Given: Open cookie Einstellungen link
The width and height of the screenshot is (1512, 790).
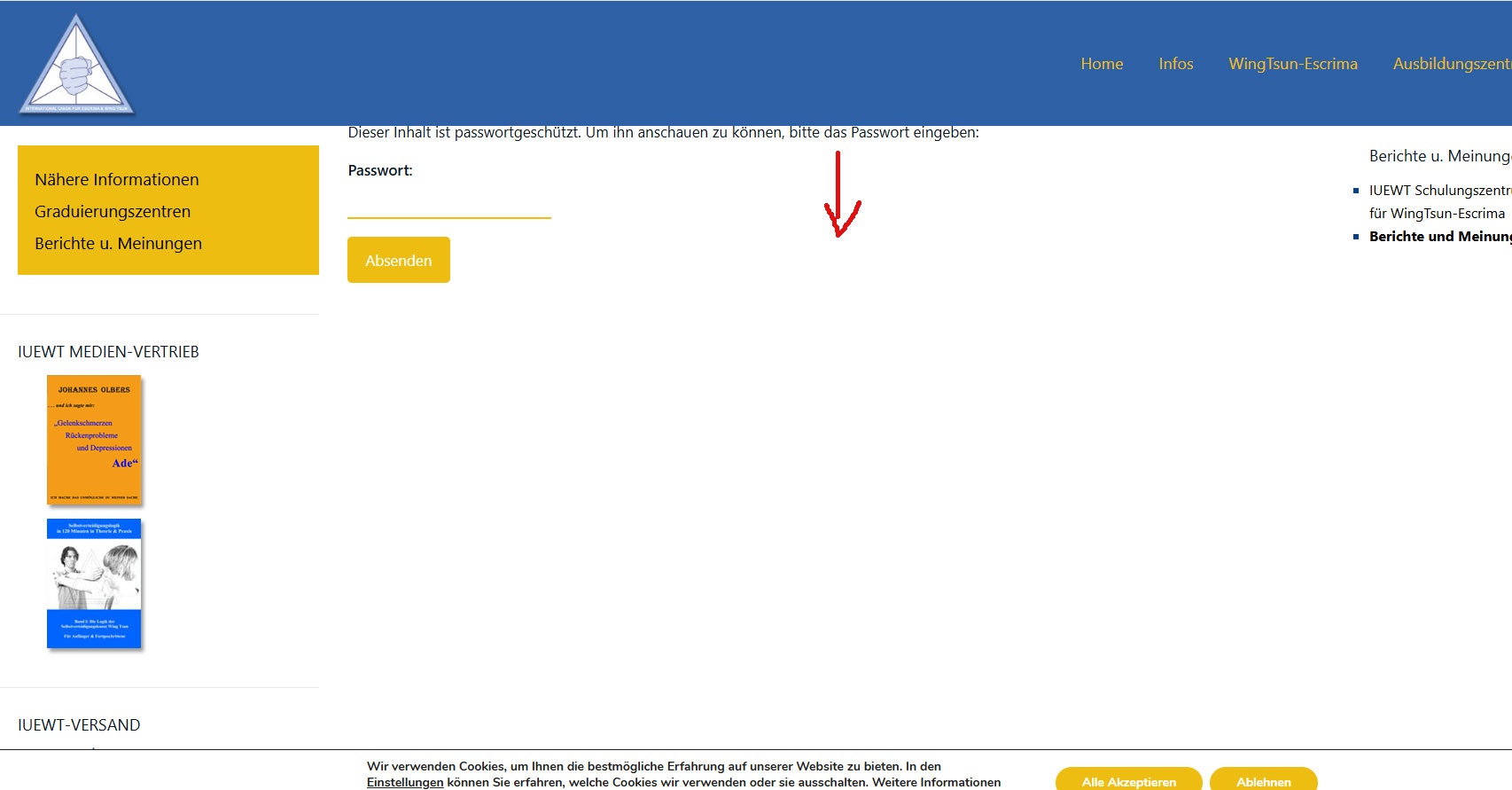Looking at the screenshot, I should click(404, 782).
